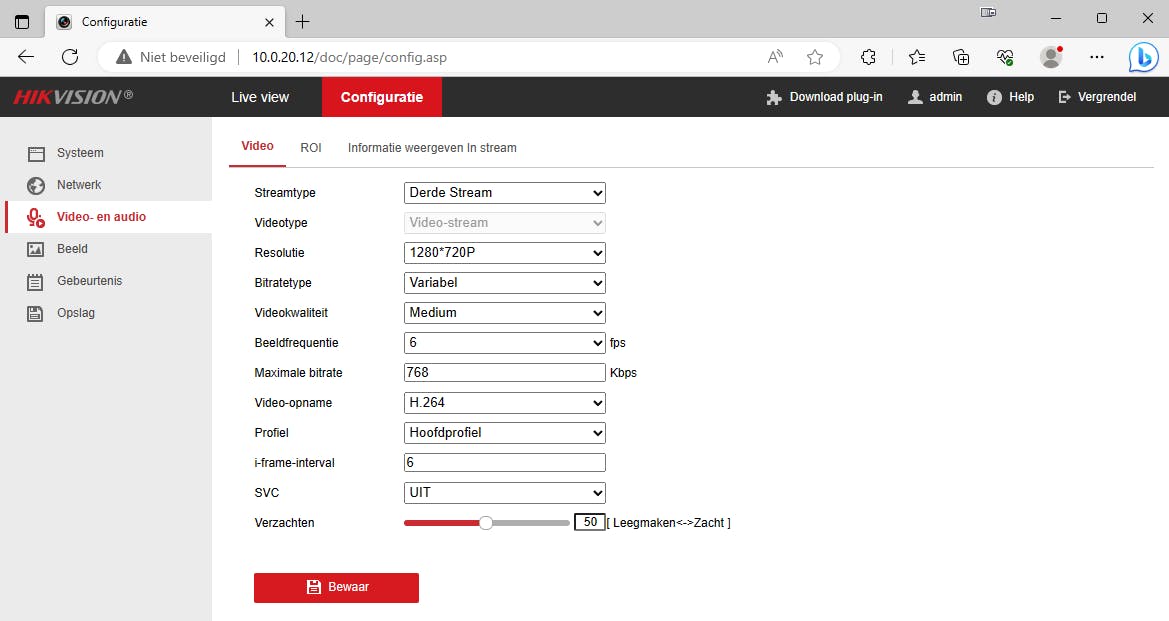Open a new browser tab

(x=302, y=22)
